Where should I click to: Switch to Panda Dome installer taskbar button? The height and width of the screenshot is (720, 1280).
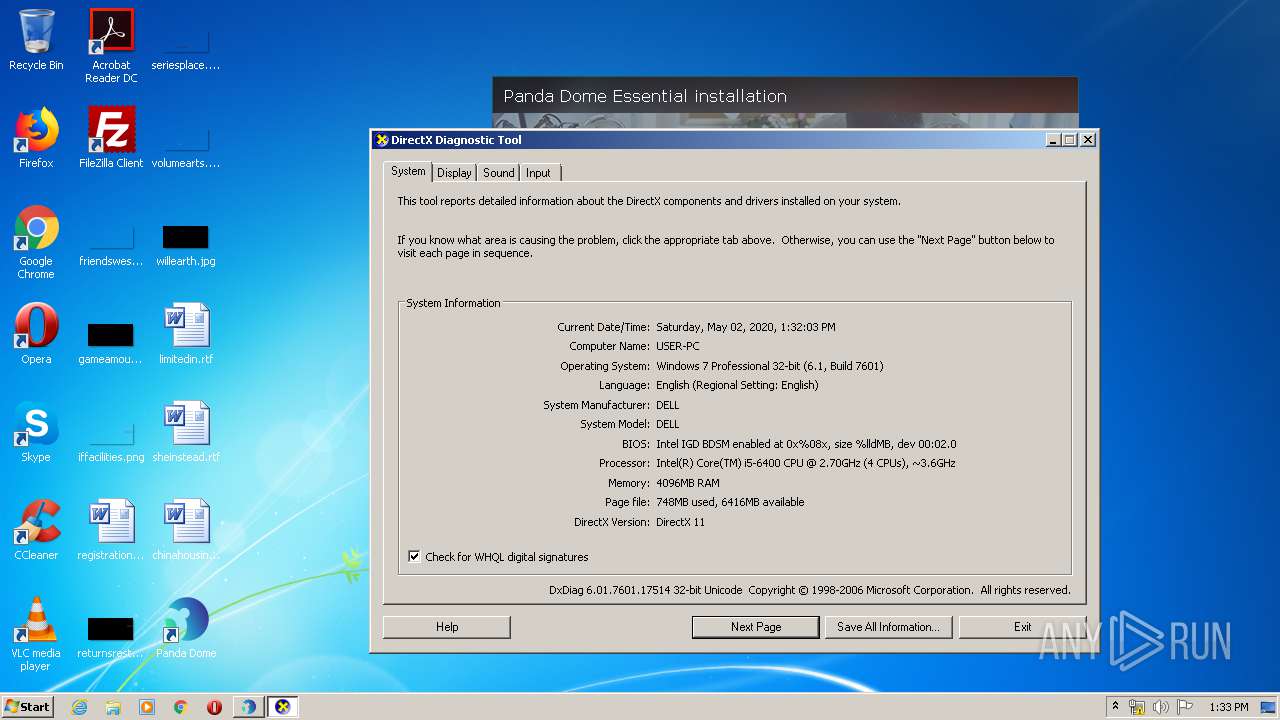point(248,707)
